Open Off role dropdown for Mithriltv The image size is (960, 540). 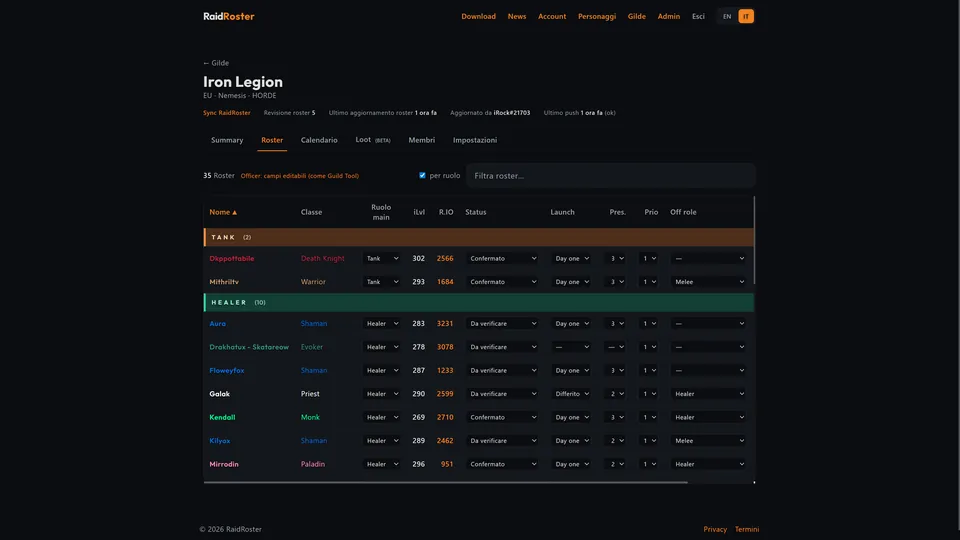(x=708, y=282)
